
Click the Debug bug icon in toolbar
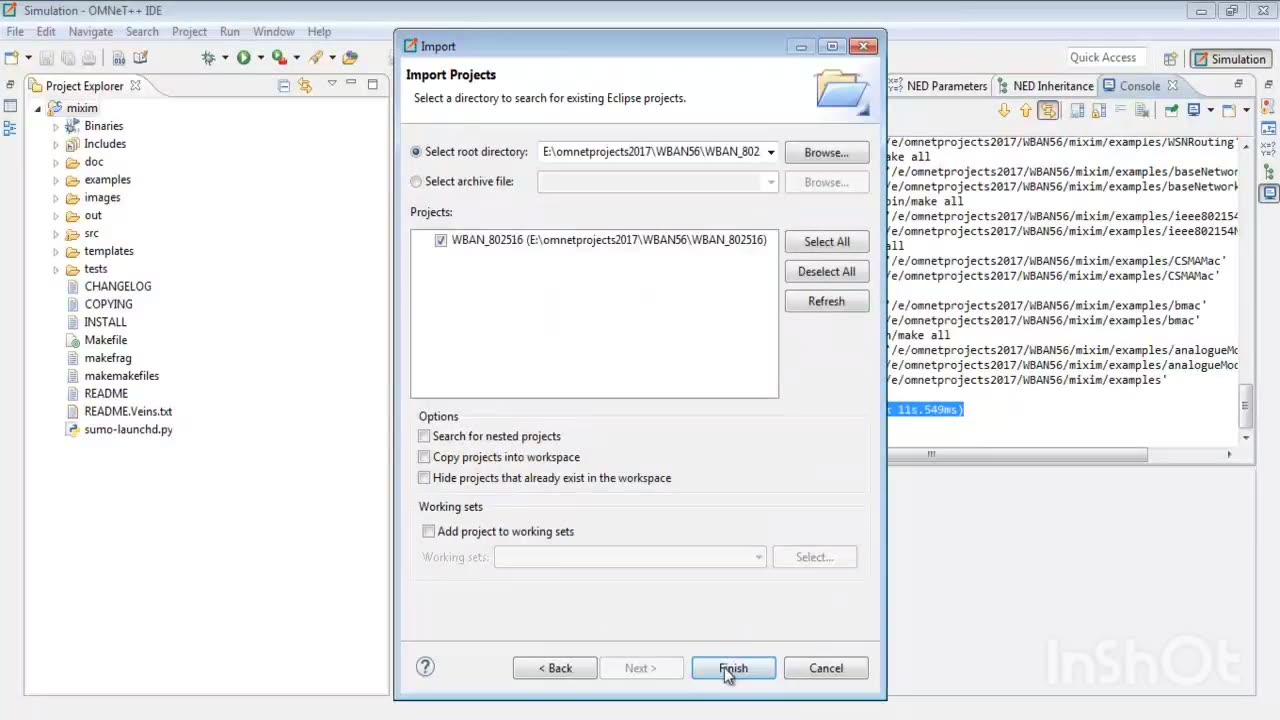click(208, 58)
